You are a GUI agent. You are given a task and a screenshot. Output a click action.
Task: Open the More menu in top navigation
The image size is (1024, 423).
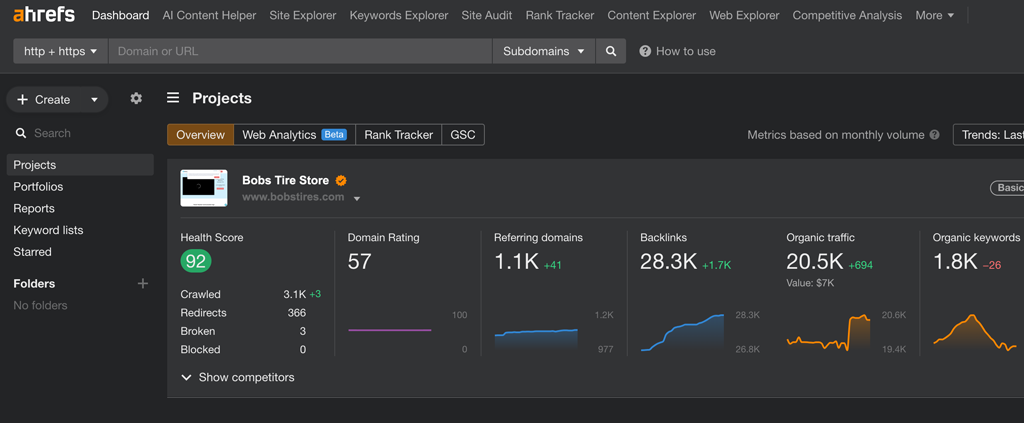[x=934, y=15]
